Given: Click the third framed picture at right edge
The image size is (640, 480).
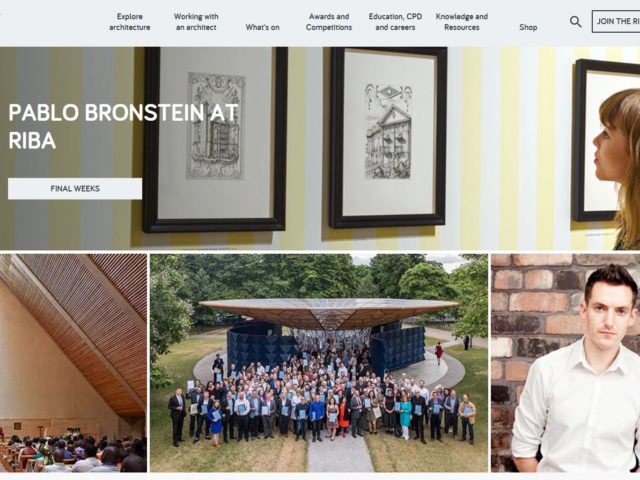Looking at the screenshot, I should (x=606, y=140).
